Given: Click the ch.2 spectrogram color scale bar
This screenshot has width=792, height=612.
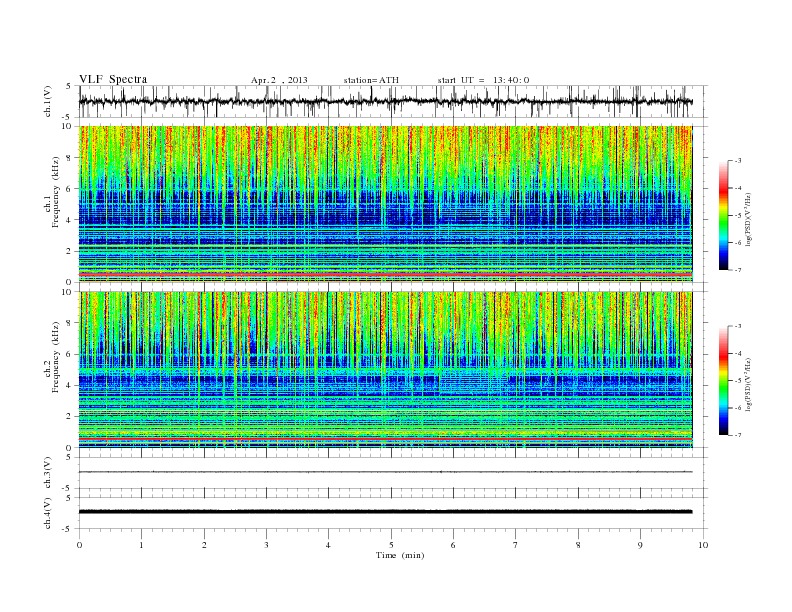Looking at the screenshot, I should tap(723, 381).
